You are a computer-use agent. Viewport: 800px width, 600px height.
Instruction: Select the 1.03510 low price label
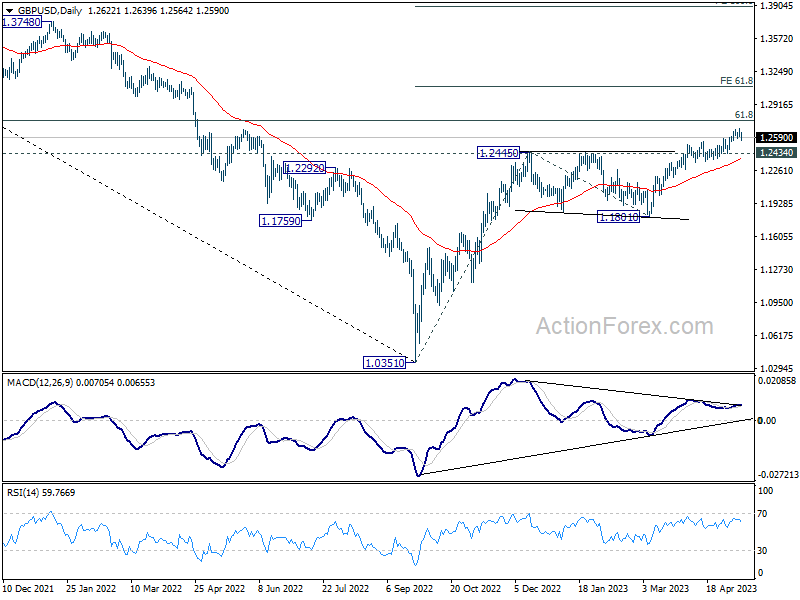tap(385, 363)
